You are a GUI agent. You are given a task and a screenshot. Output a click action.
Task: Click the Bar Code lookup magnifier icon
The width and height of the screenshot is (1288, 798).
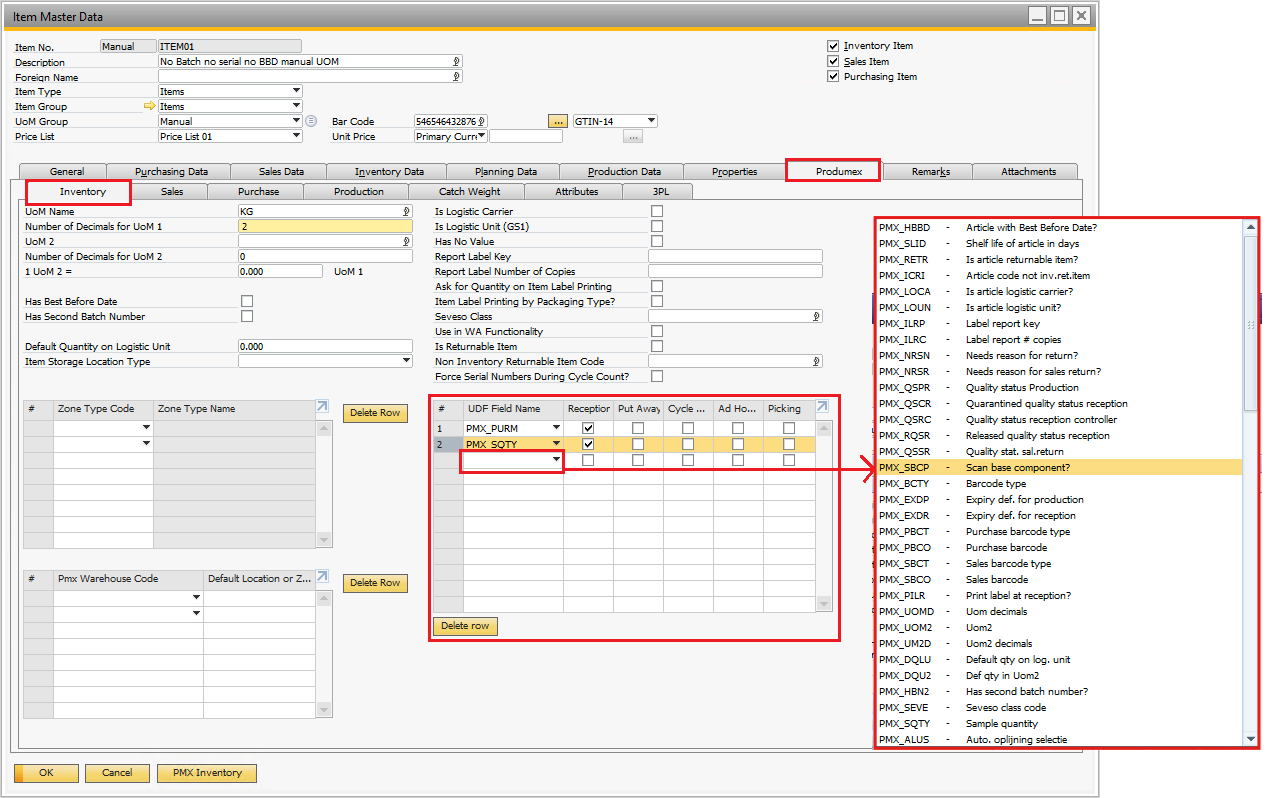[482, 119]
